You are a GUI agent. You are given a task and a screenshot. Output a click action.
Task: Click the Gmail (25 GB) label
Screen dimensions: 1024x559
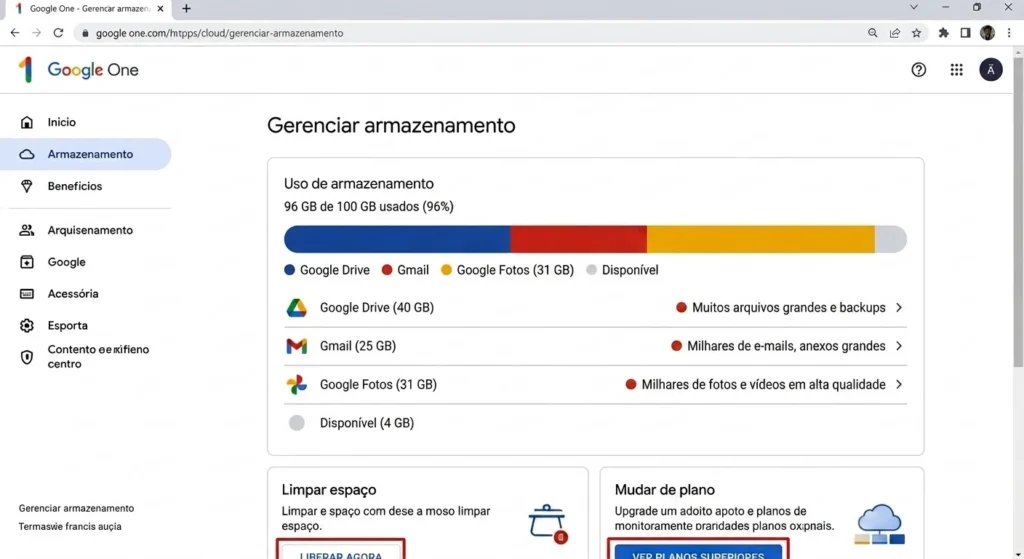click(x=358, y=346)
